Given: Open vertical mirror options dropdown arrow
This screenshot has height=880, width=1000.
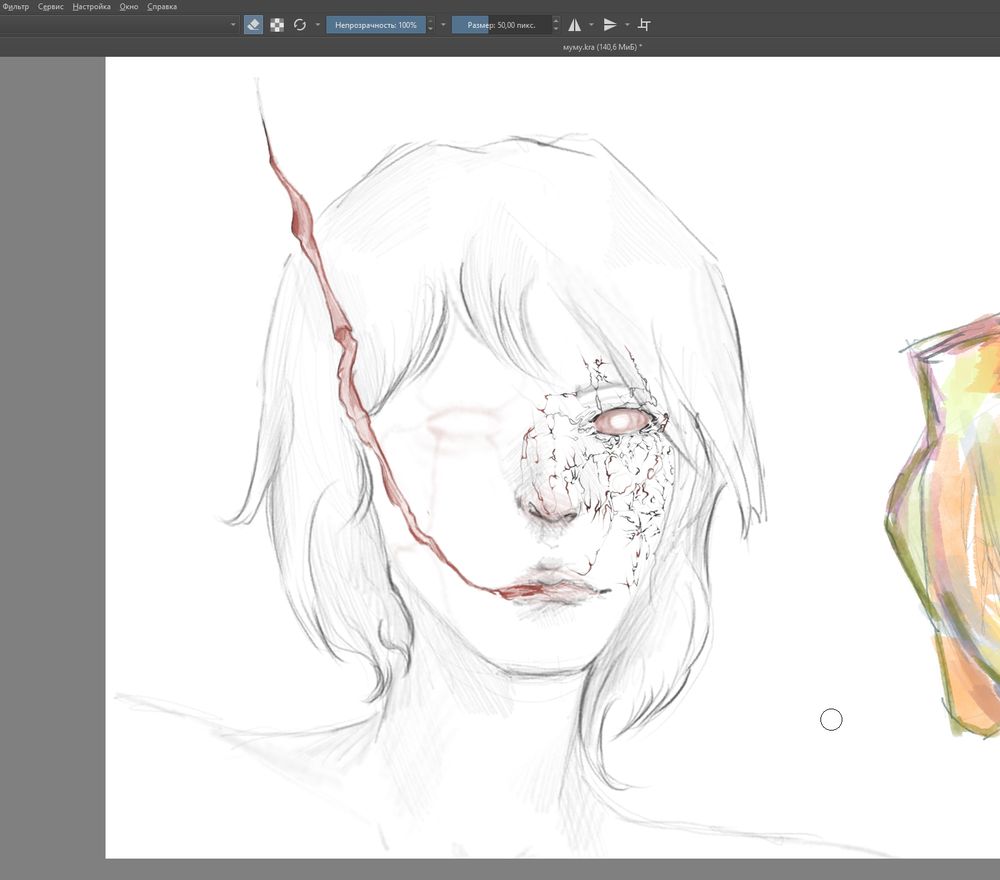Looking at the screenshot, I should (x=627, y=25).
